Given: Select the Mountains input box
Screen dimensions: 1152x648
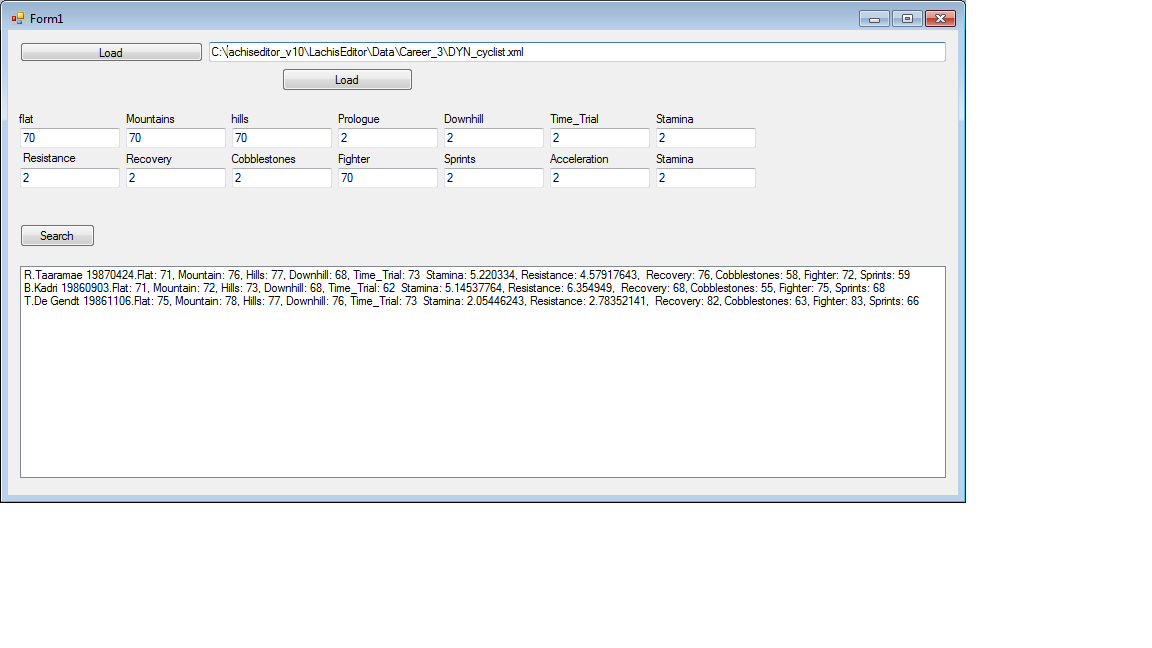Looking at the screenshot, I should (176, 138).
